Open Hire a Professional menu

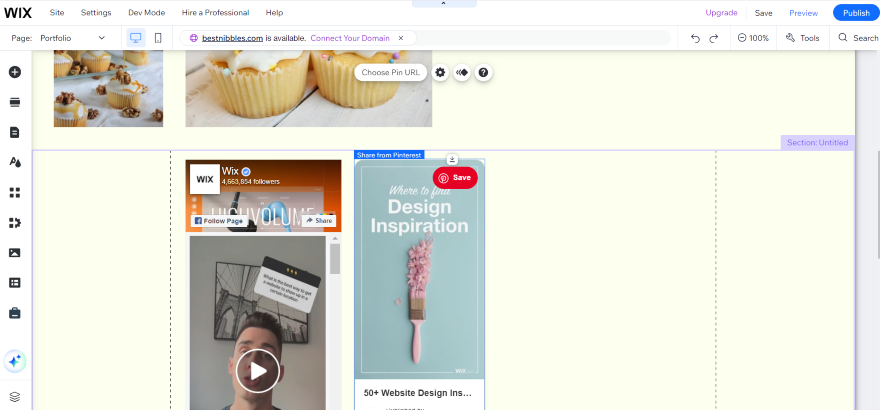215,12
